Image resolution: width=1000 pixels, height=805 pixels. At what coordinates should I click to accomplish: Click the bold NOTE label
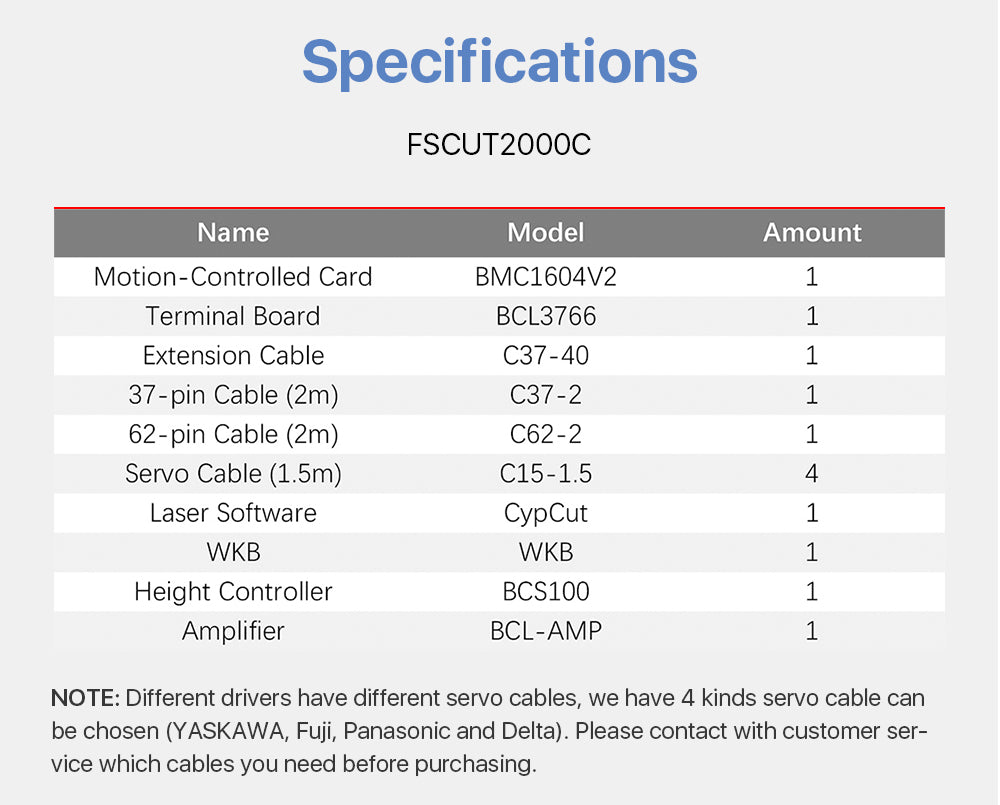click(x=85, y=697)
